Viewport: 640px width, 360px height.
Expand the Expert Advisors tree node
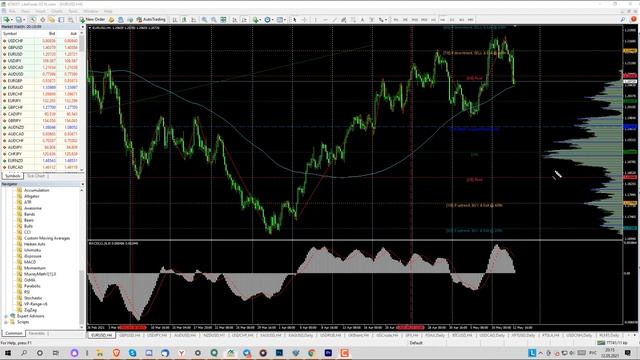6,316
